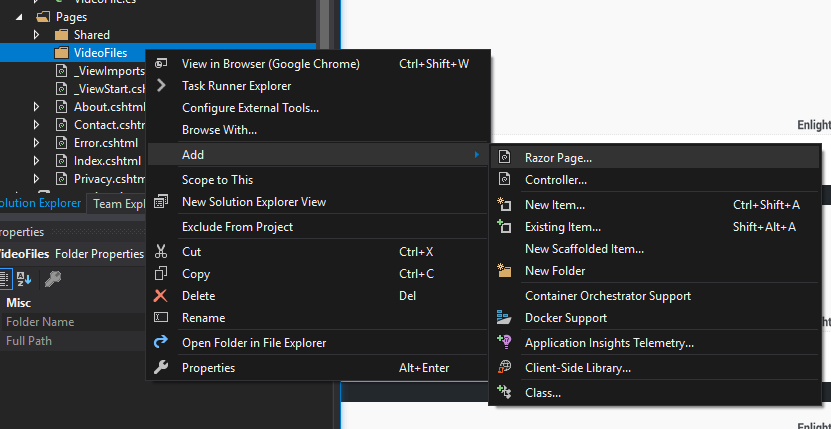Click the Open Folder in File Explorer arrow icon
Viewport: 831px width, 429px height.
pyautogui.click(x=161, y=342)
